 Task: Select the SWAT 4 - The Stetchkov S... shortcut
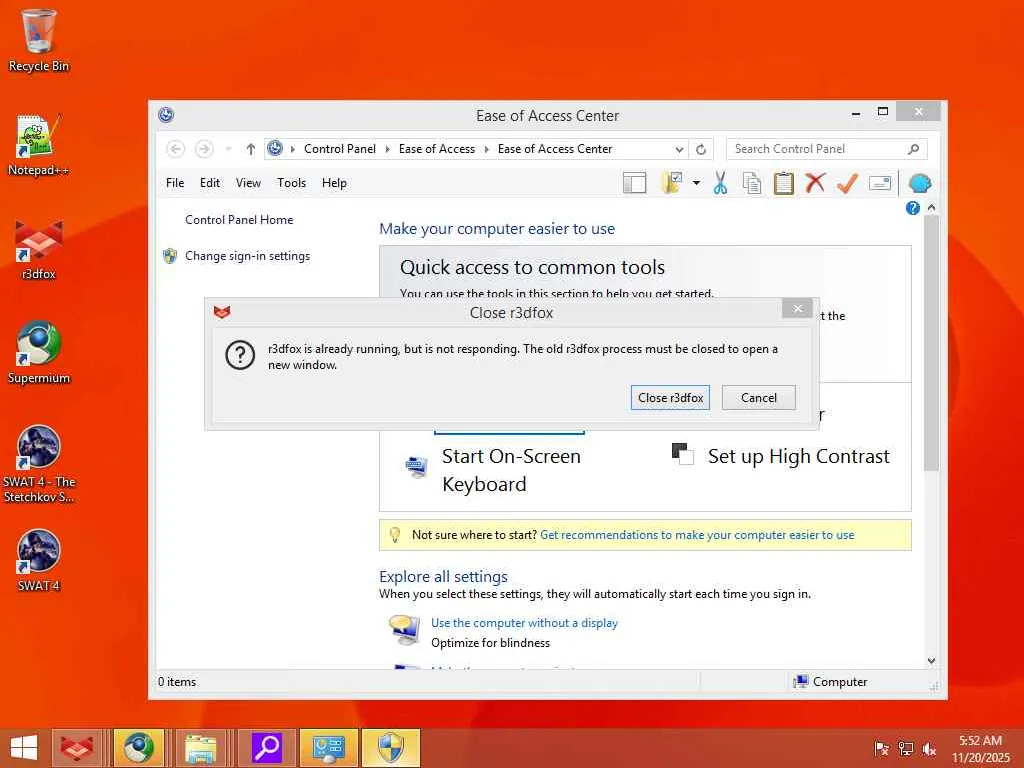pyautogui.click(x=39, y=464)
